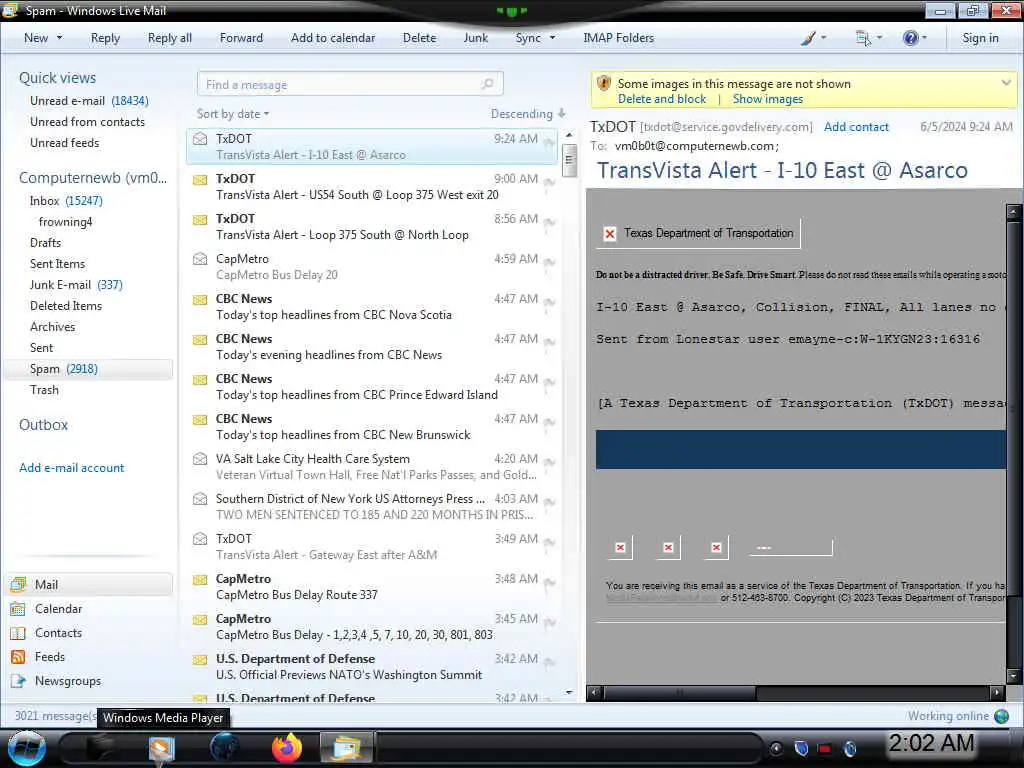Click Forward in the toolbar
Screen dimensions: 1024x768
[x=241, y=38]
